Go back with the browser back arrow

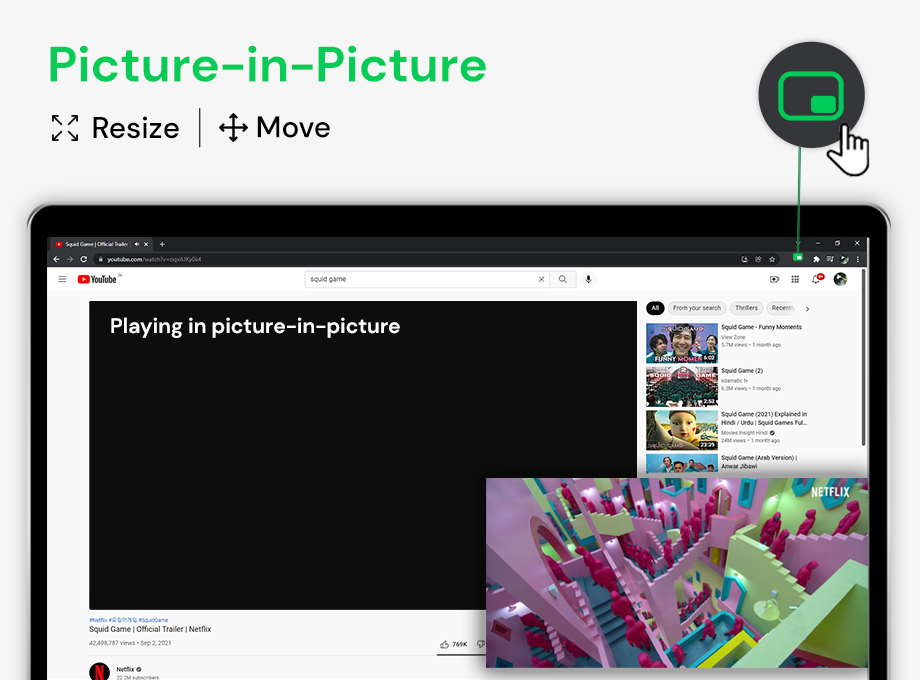tap(56, 259)
